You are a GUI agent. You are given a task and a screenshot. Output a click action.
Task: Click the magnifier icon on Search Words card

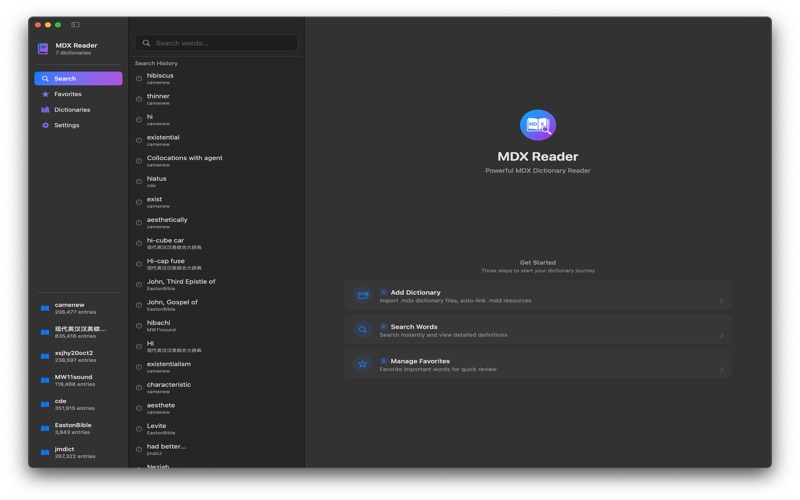pyautogui.click(x=363, y=330)
